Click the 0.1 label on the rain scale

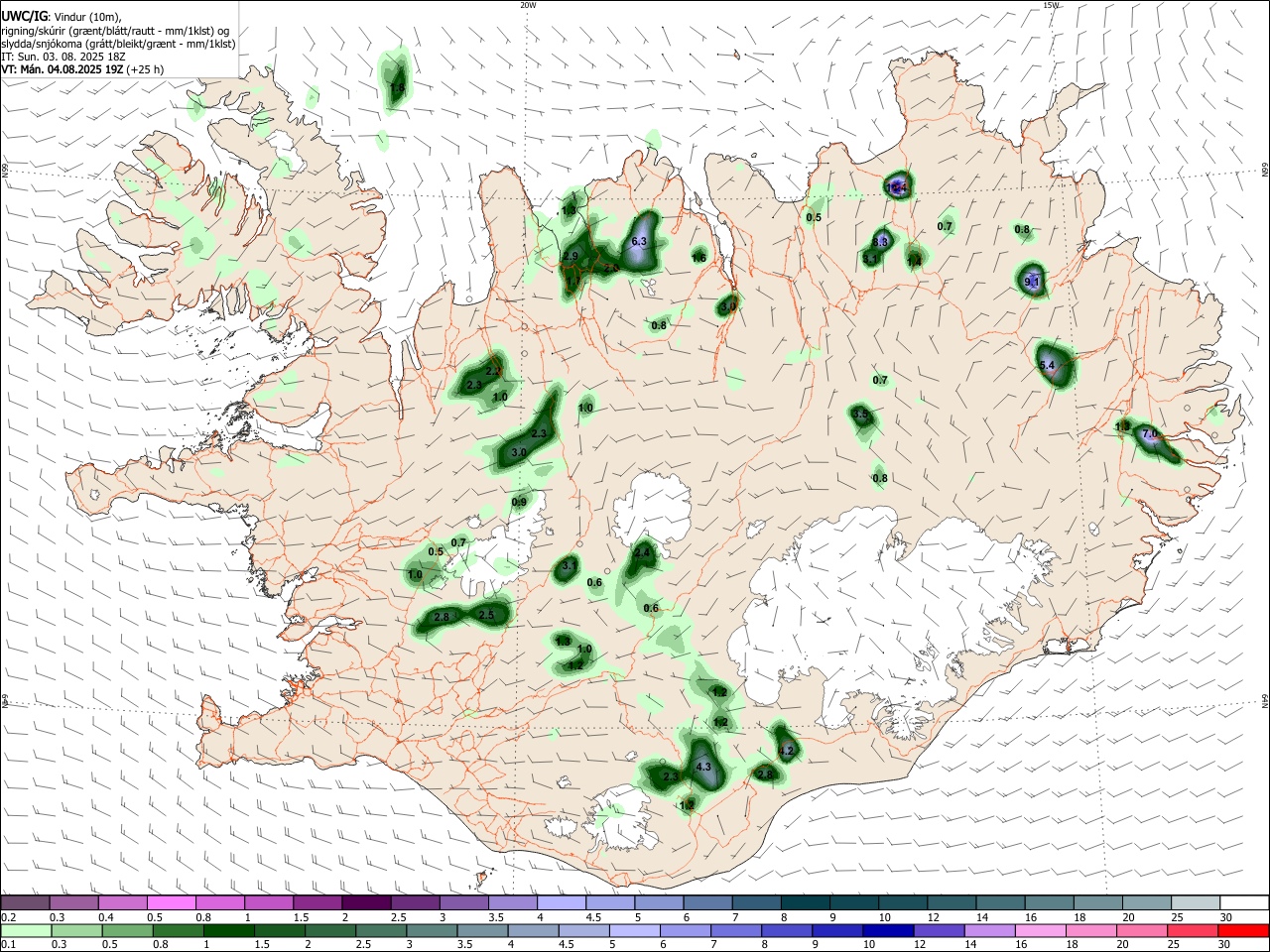coord(8,945)
